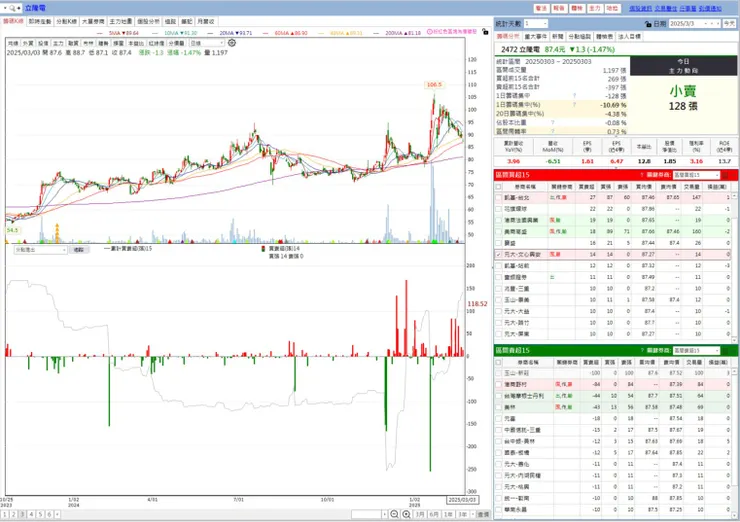The image size is (740, 522).
Task: Click the 還原 button
Action: 483,514
